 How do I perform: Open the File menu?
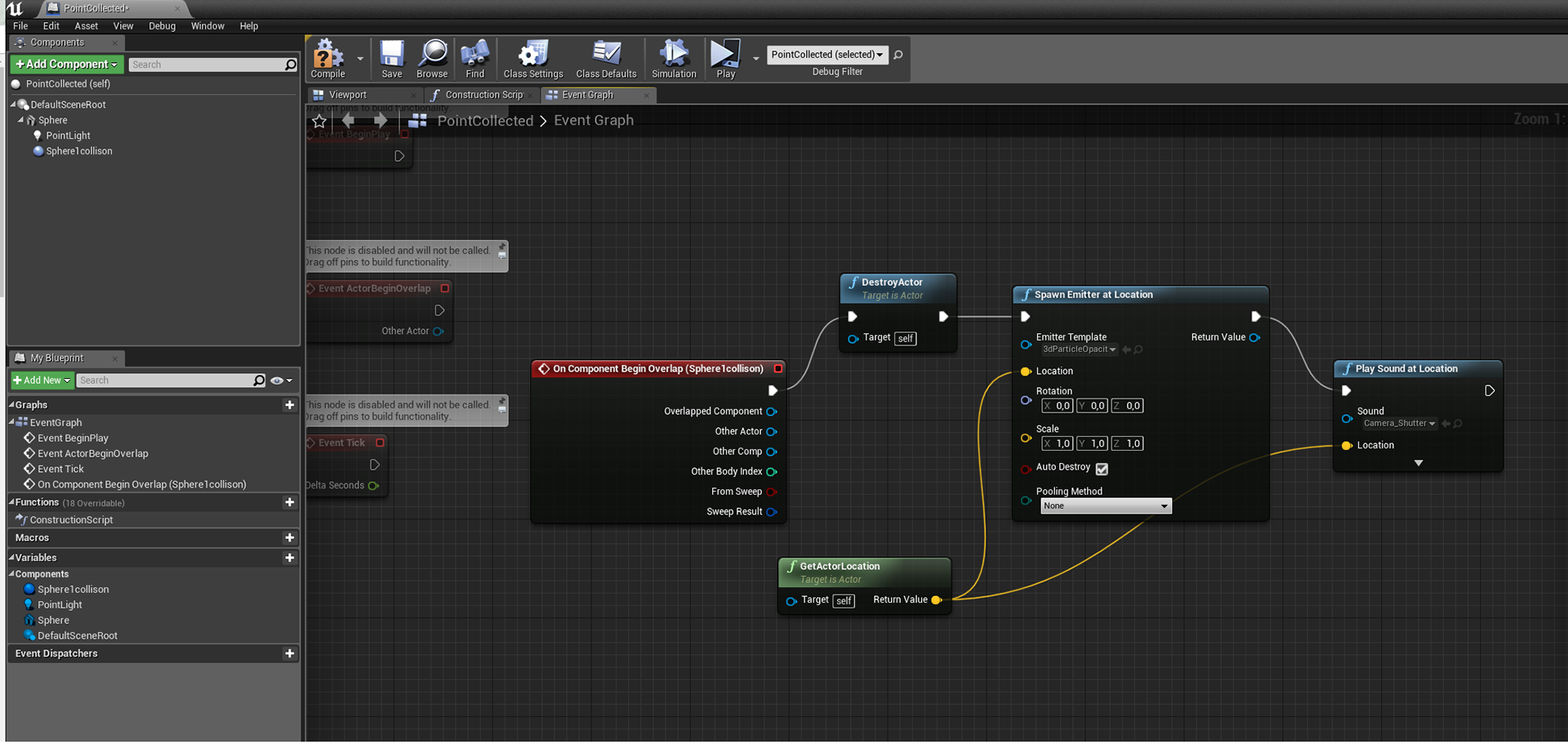tap(20, 26)
